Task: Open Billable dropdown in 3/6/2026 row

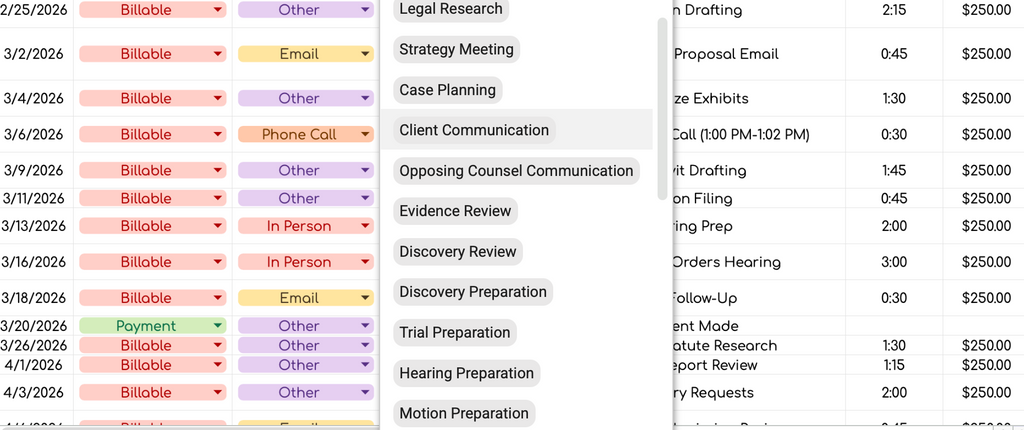Action: [x=153, y=135]
